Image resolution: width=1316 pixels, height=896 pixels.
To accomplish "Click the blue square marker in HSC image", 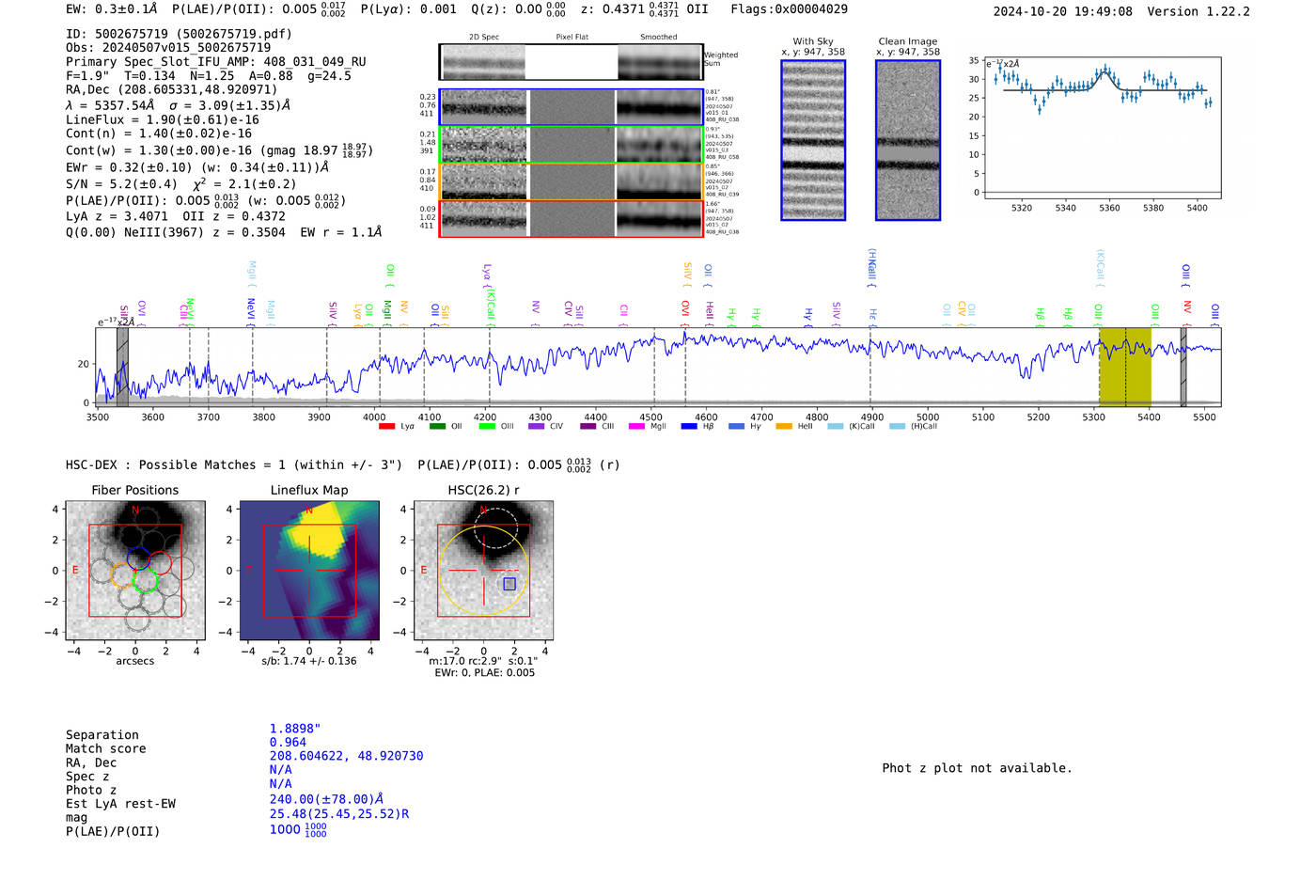I will (x=509, y=584).
